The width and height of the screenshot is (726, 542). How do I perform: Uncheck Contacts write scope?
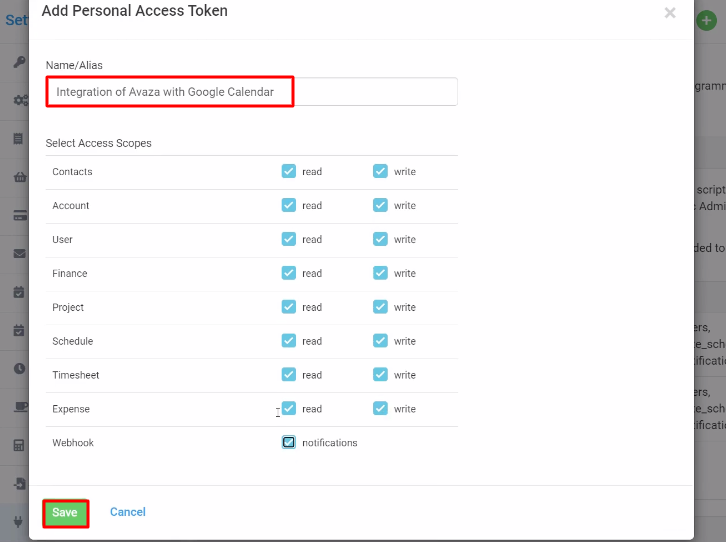tap(380, 171)
